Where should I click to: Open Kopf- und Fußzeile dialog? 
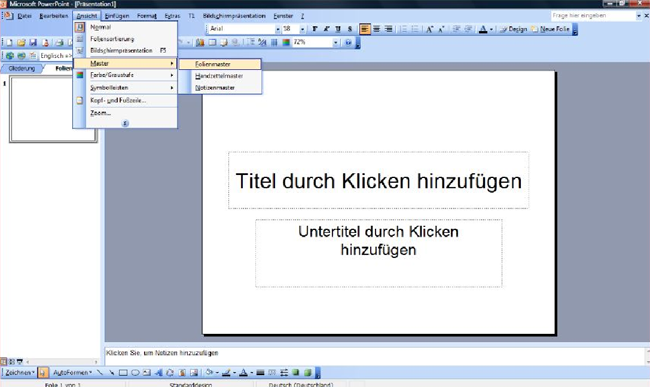click(126, 100)
